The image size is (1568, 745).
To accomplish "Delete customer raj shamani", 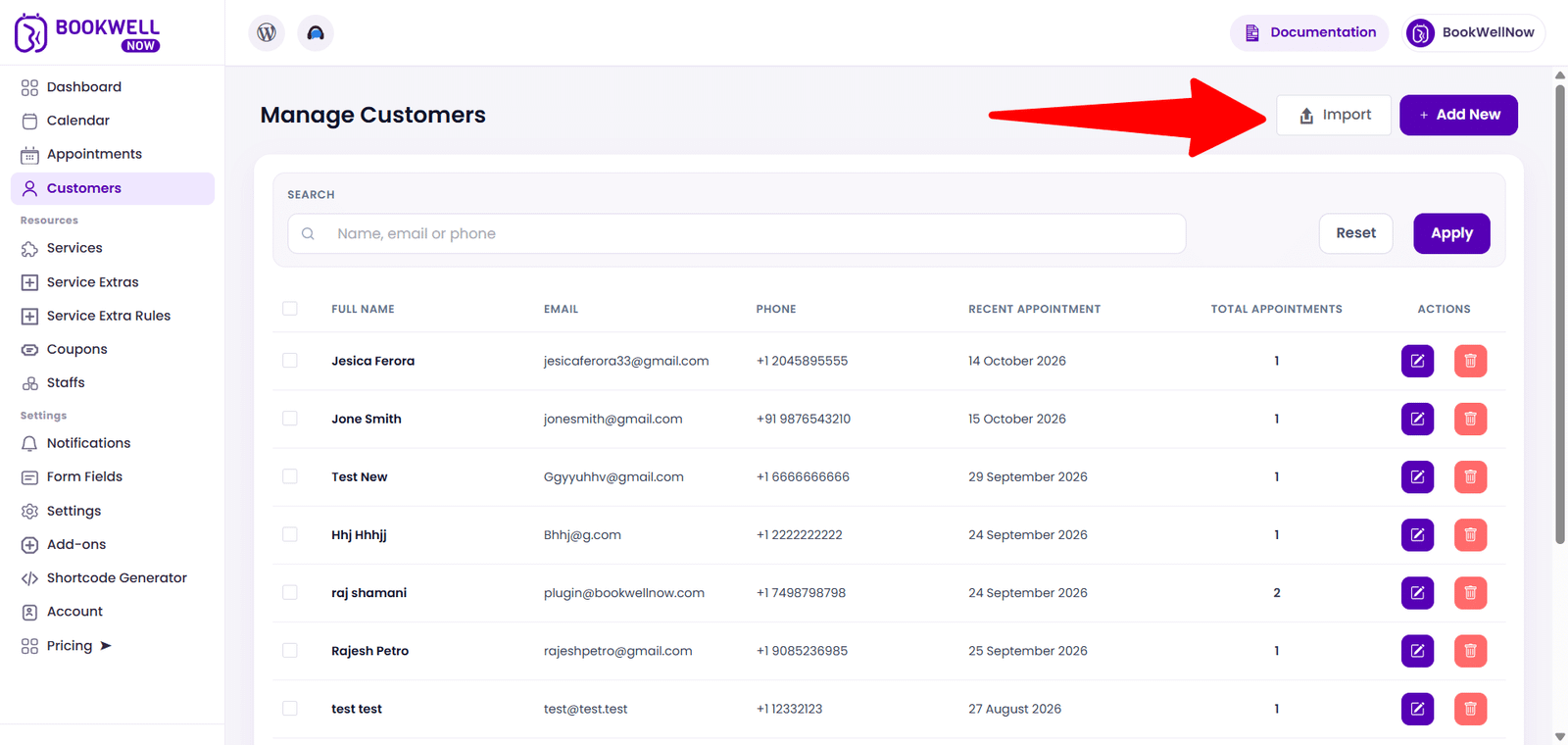I will pyautogui.click(x=1470, y=592).
